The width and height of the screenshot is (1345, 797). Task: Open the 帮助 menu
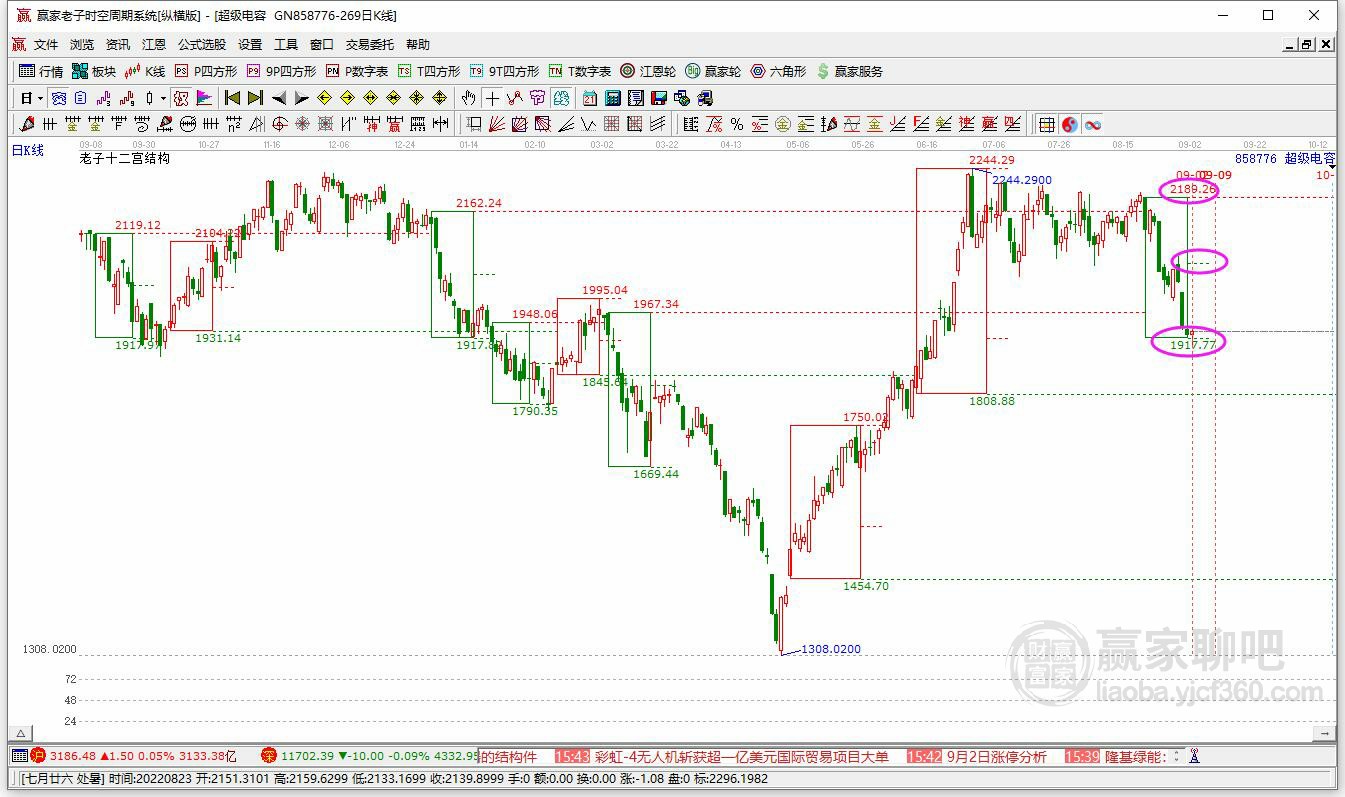[418, 45]
